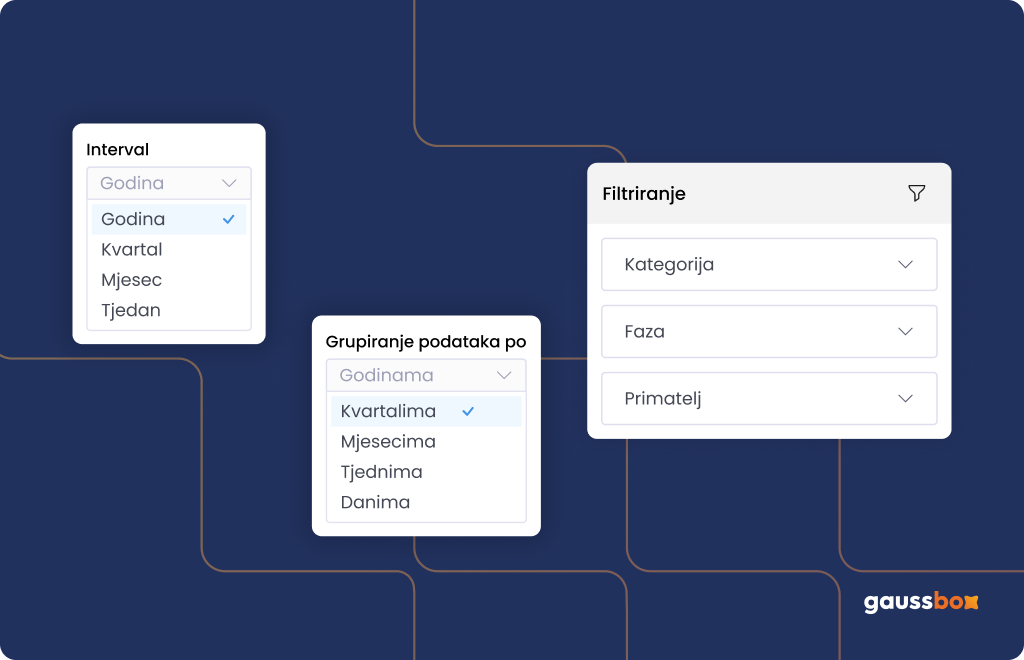
Task: Click the checkmark next to Godina
Action: (229, 219)
